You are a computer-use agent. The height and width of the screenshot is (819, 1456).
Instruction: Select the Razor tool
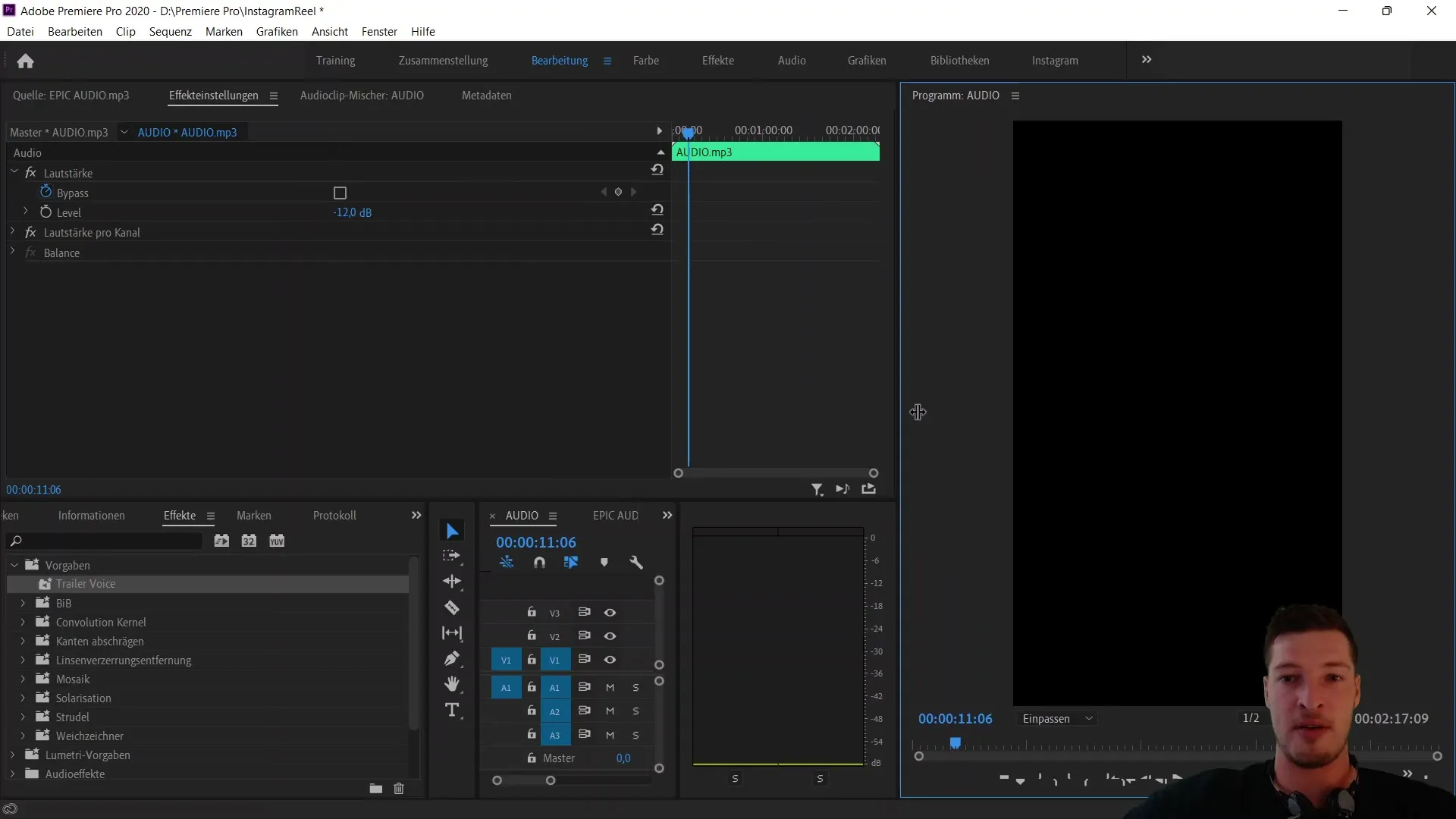click(x=452, y=607)
